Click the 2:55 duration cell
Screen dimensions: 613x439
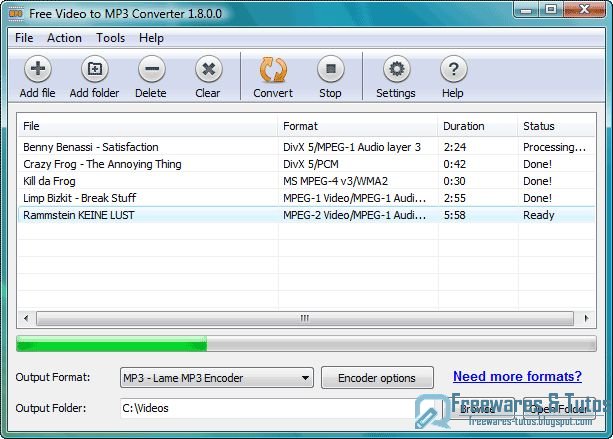[x=455, y=198]
